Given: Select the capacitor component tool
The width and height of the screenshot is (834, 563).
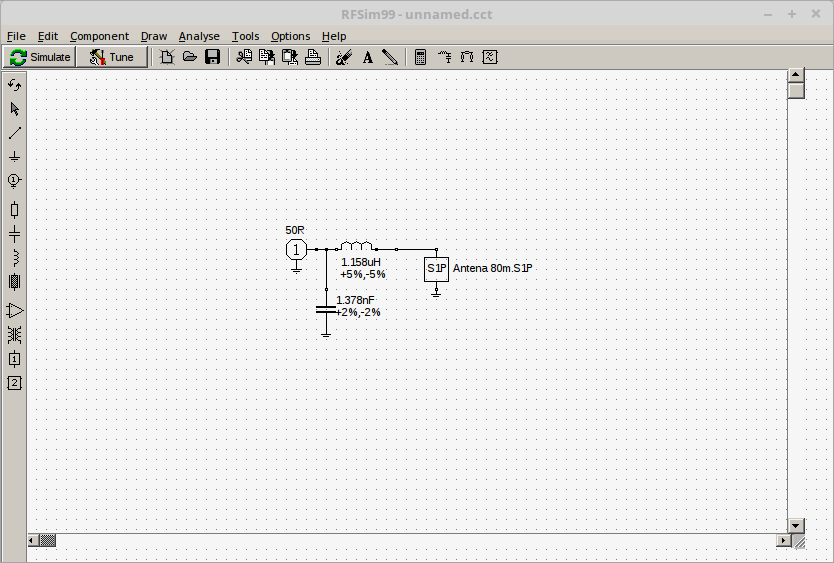Looking at the screenshot, I should (x=15, y=233).
